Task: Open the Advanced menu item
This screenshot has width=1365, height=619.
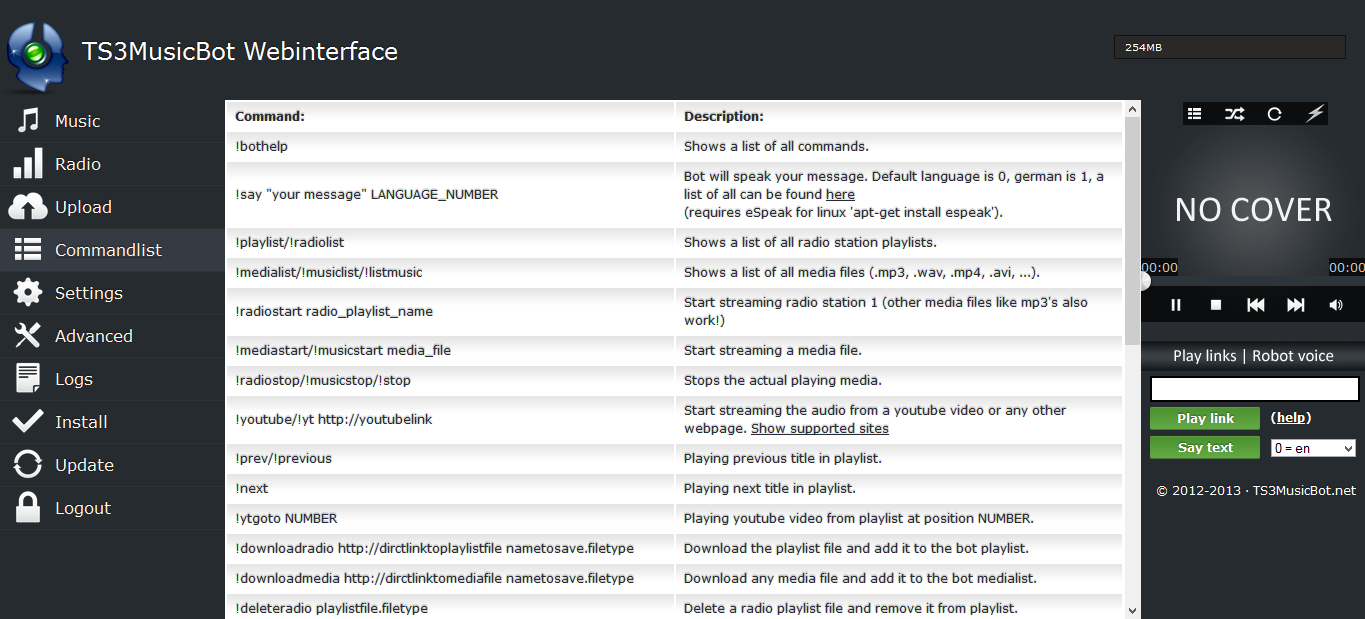Action: [112, 336]
